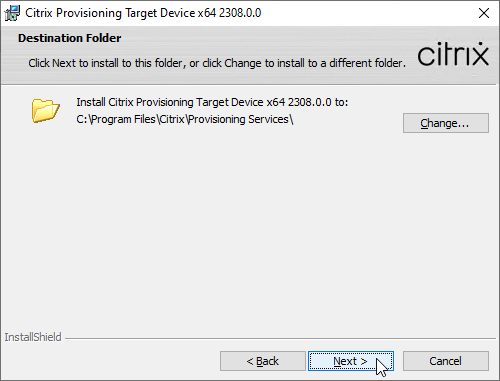Click the window title 'Citrix Provisioning Target Device'

click(x=110, y=13)
